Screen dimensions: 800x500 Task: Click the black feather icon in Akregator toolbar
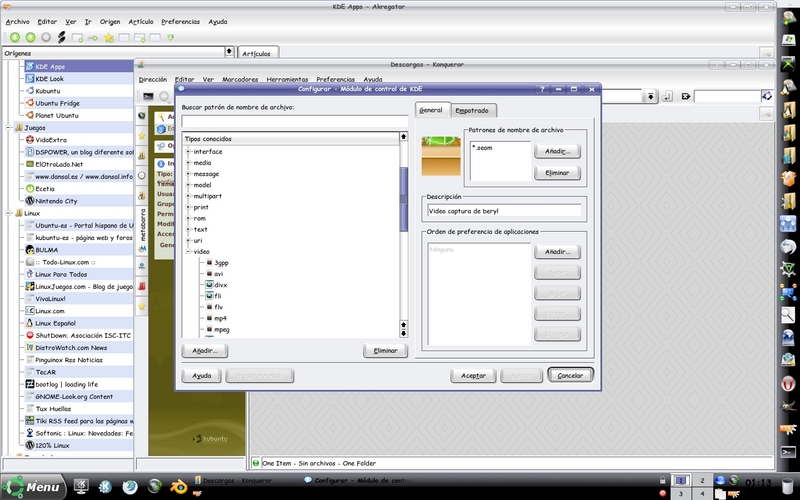pos(61,37)
